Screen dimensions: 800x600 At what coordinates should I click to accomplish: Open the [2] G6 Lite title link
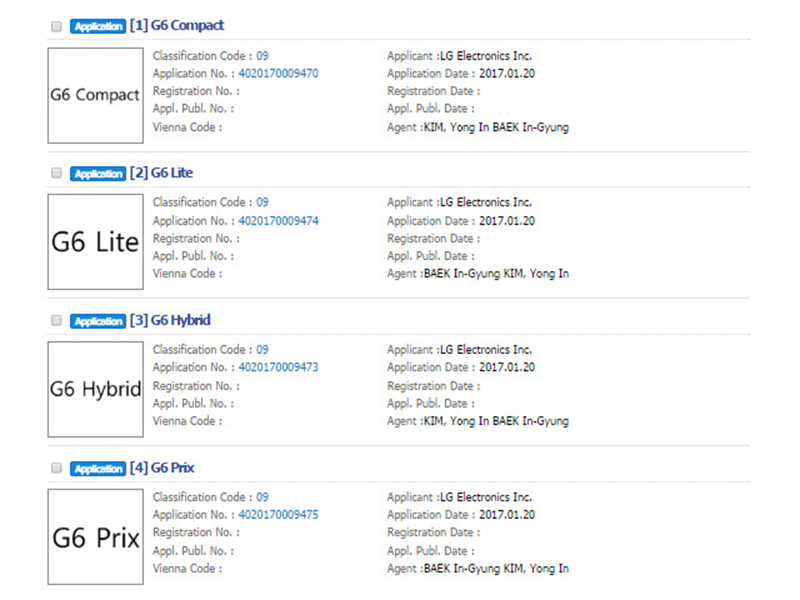coord(161,173)
